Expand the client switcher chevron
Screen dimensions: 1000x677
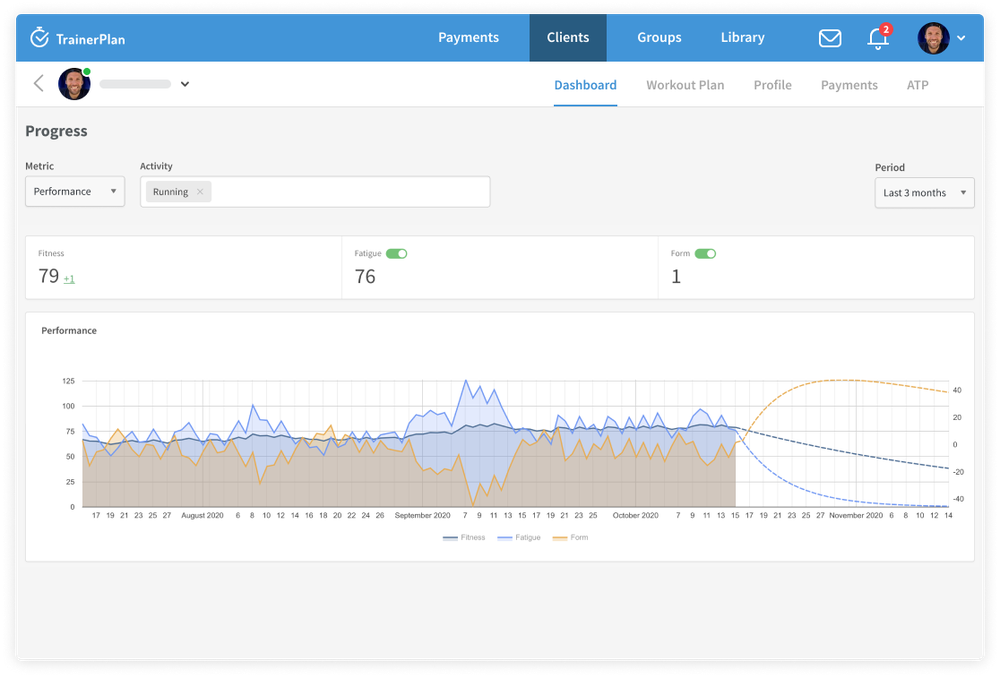point(184,84)
